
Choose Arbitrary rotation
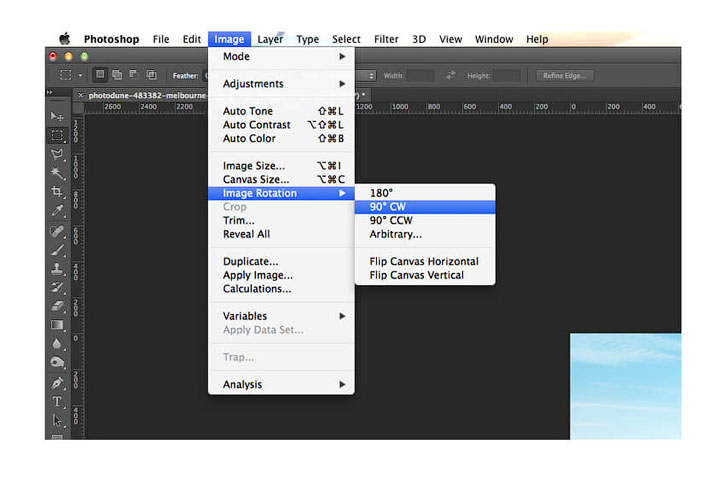pos(425,234)
